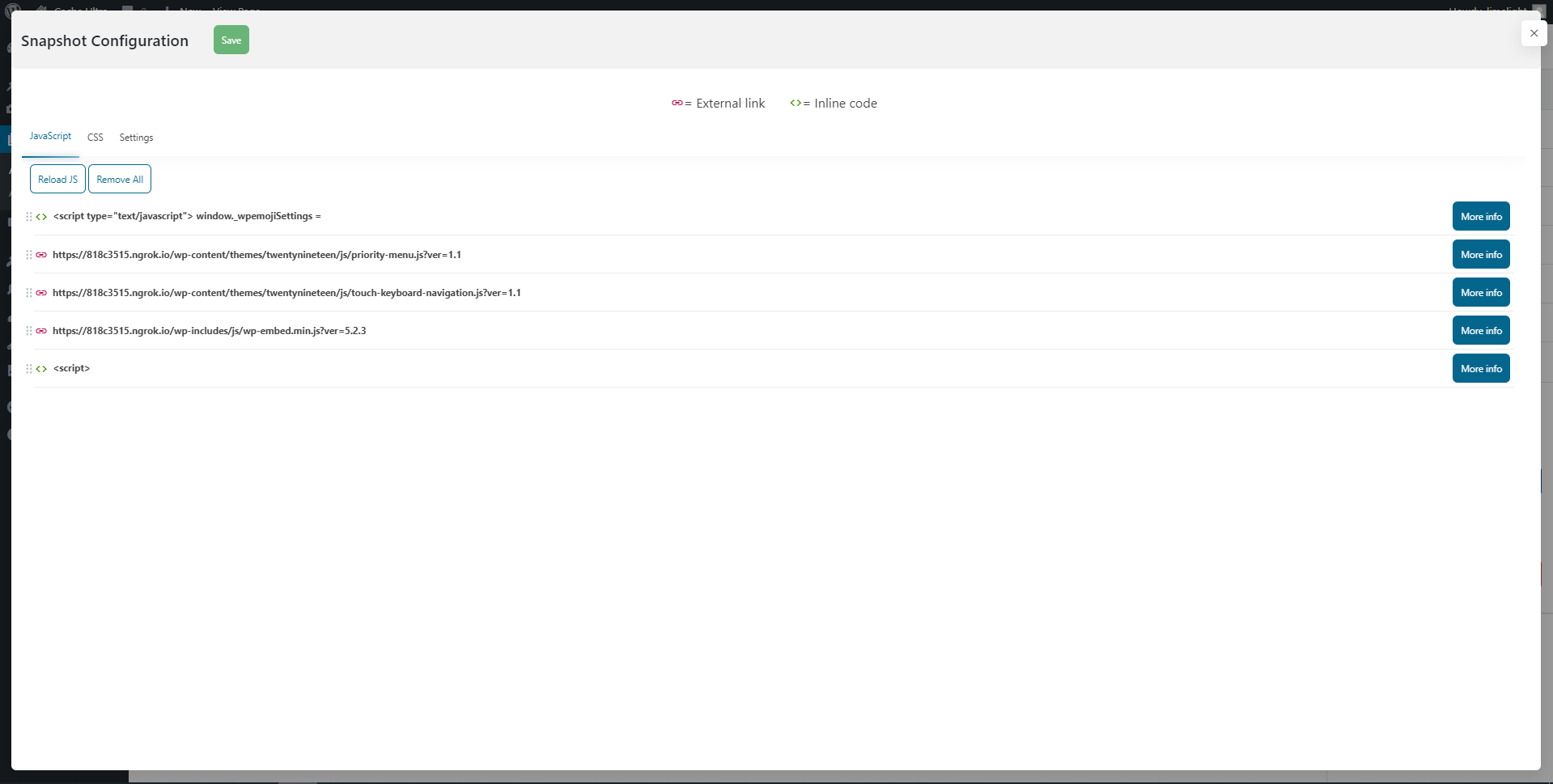
Task: Select the touch-keyboard-navigation.js URL text
Action: 286,292
